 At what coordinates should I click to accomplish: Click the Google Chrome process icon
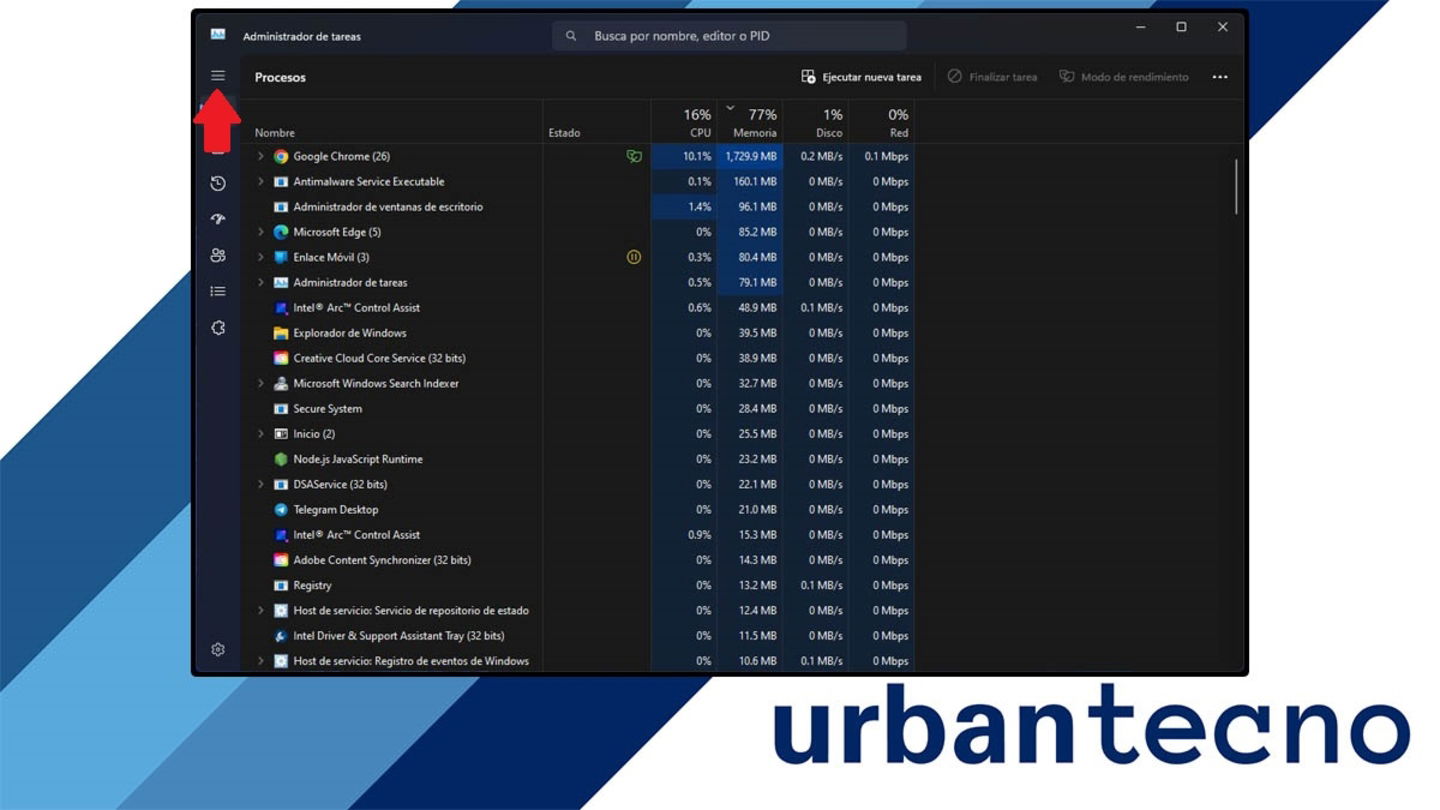coord(281,157)
